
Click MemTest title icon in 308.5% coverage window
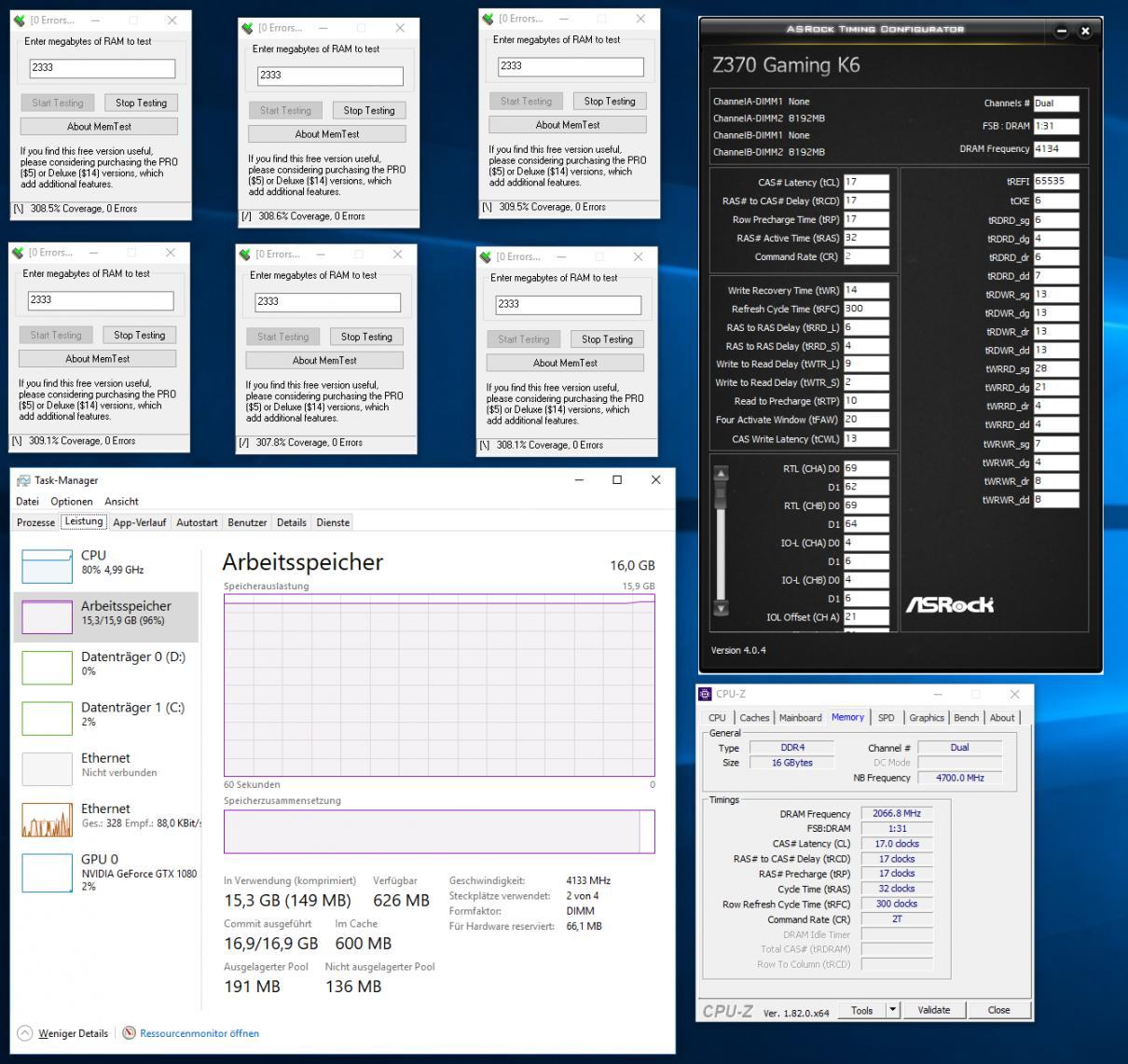[19, 21]
